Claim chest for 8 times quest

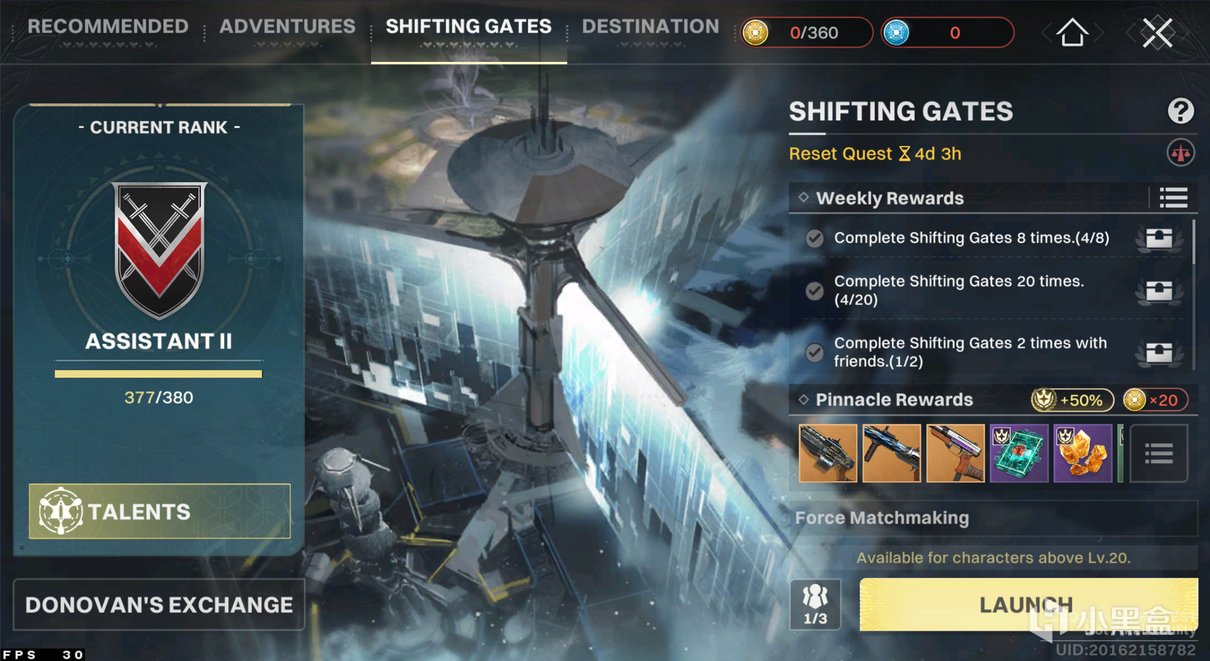click(x=1158, y=238)
